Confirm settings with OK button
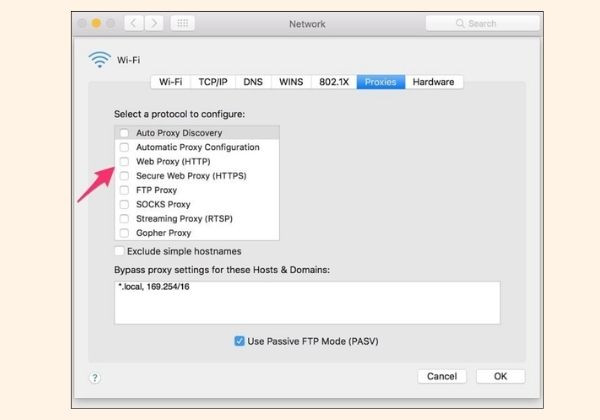The height and width of the screenshot is (420, 600). (x=501, y=376)
